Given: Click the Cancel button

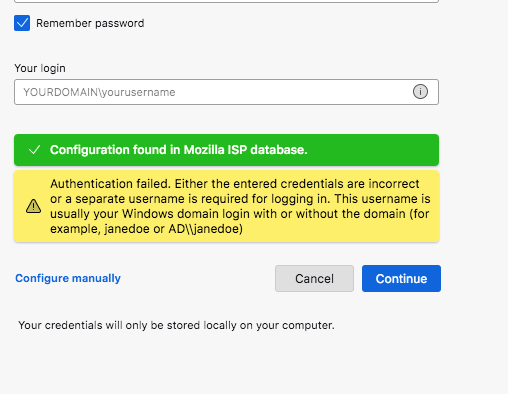Looking at the screenshot, I should [314, 278].
